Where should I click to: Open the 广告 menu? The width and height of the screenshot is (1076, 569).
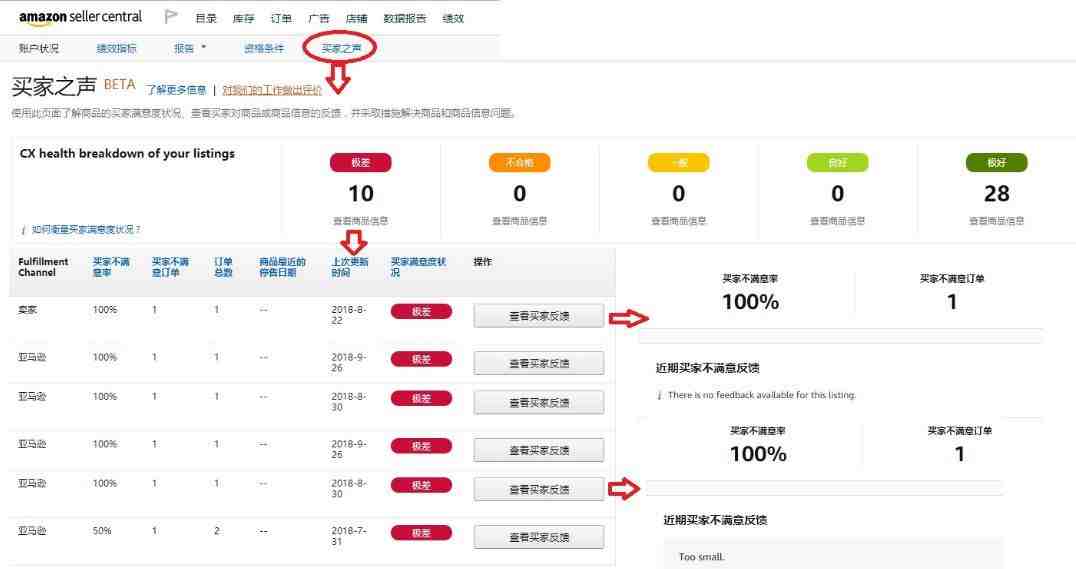[x=319, y=19]
